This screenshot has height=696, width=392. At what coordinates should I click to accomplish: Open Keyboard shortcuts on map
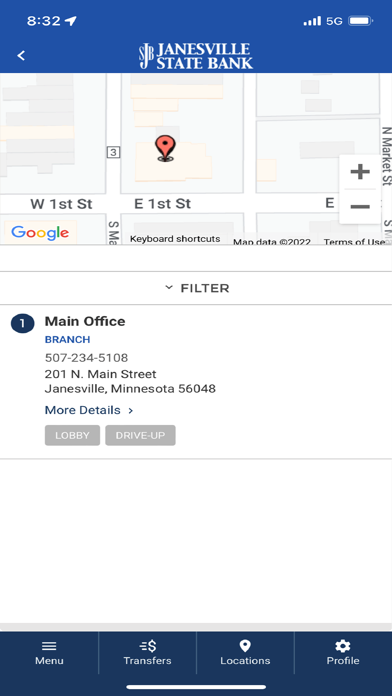(x=175, y=239)
